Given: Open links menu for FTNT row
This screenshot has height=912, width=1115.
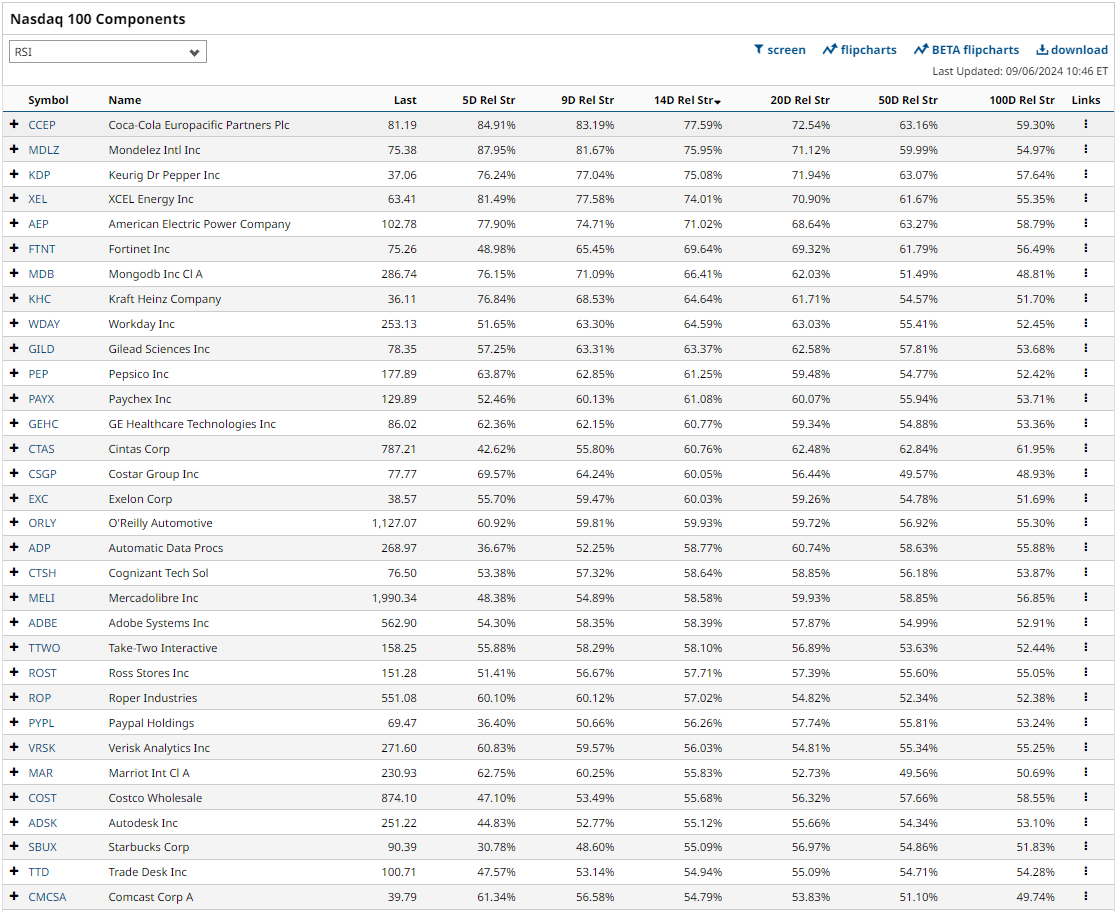Looking at the screenshot, I should [x=1085, y=248].
